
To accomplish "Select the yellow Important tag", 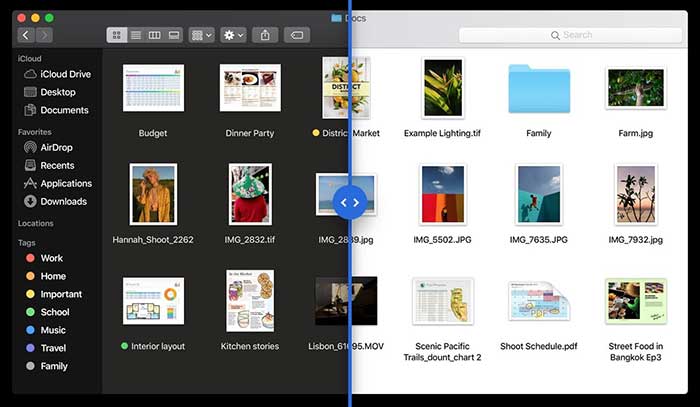I will pyautogui.click(x=54, y=294).
